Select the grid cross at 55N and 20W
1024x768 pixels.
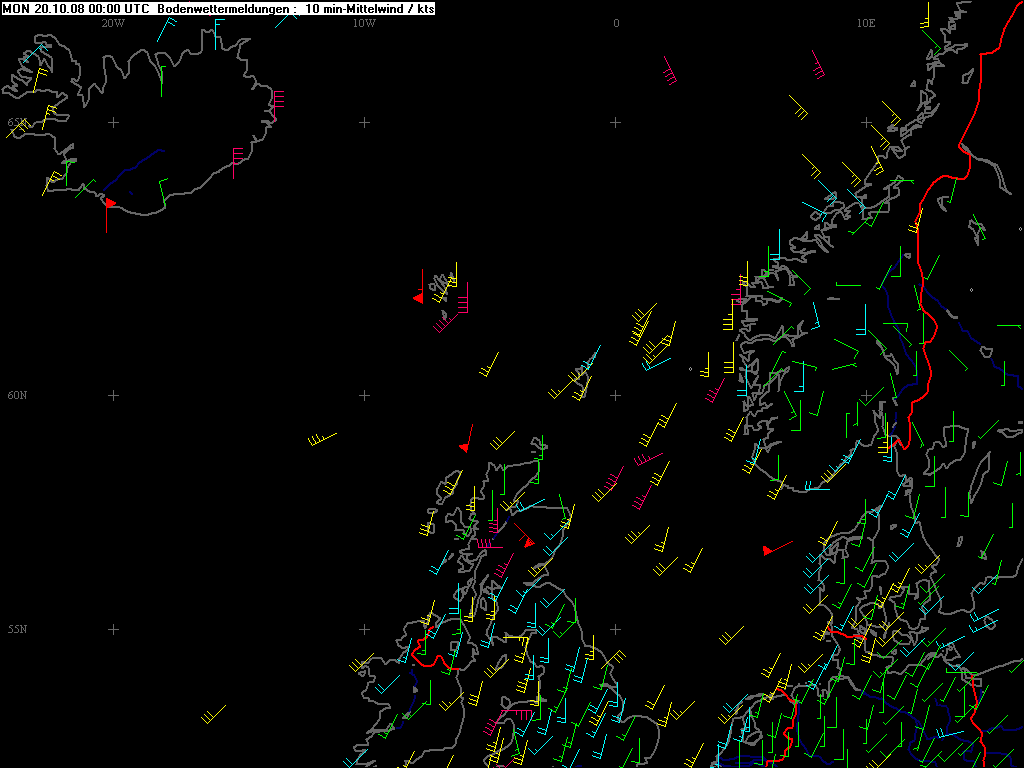tap(114, 629)
